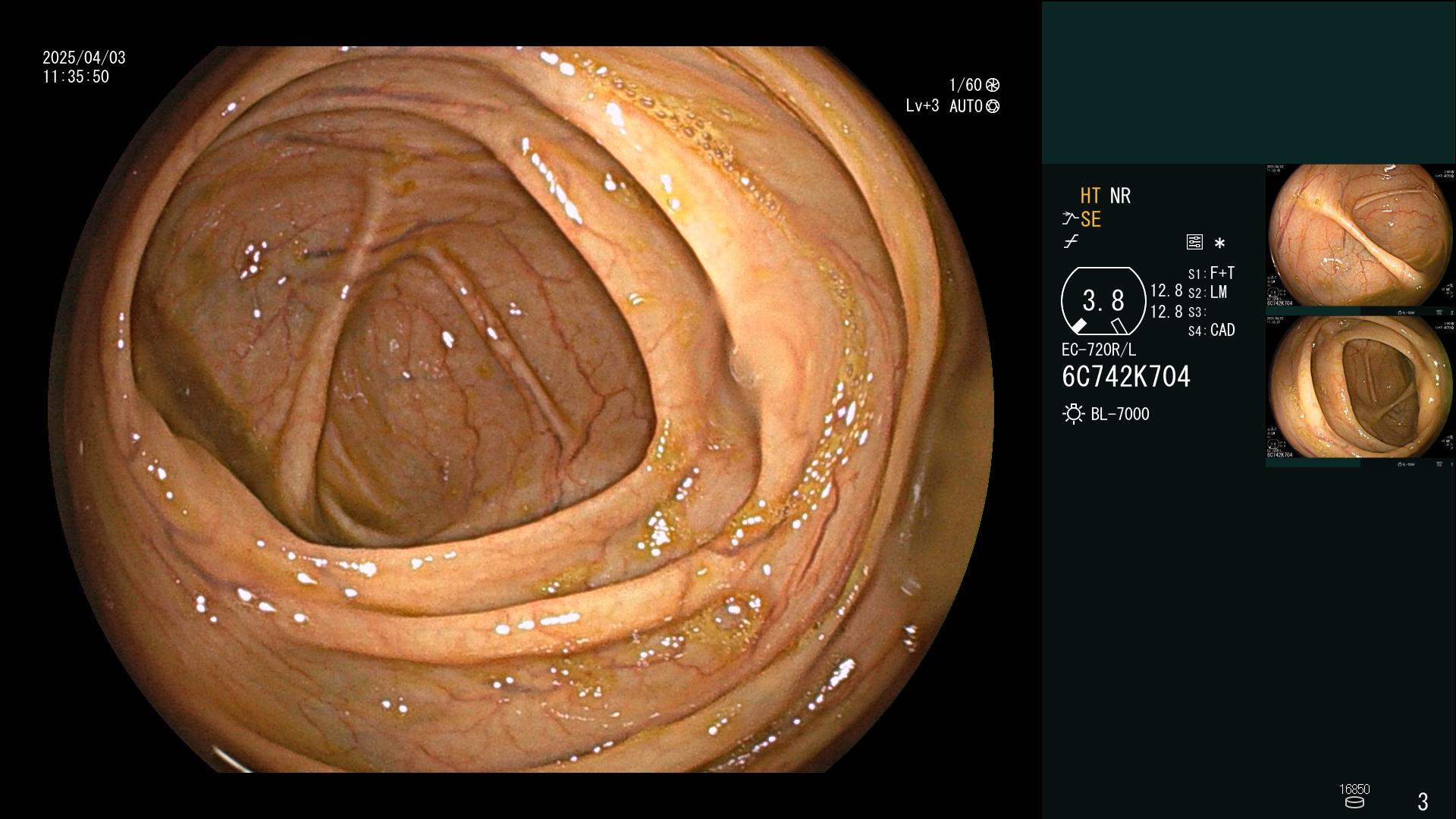1456x819 pixels.
Task: Click the date 2025/04/03
Action: [x=84, y=58]
